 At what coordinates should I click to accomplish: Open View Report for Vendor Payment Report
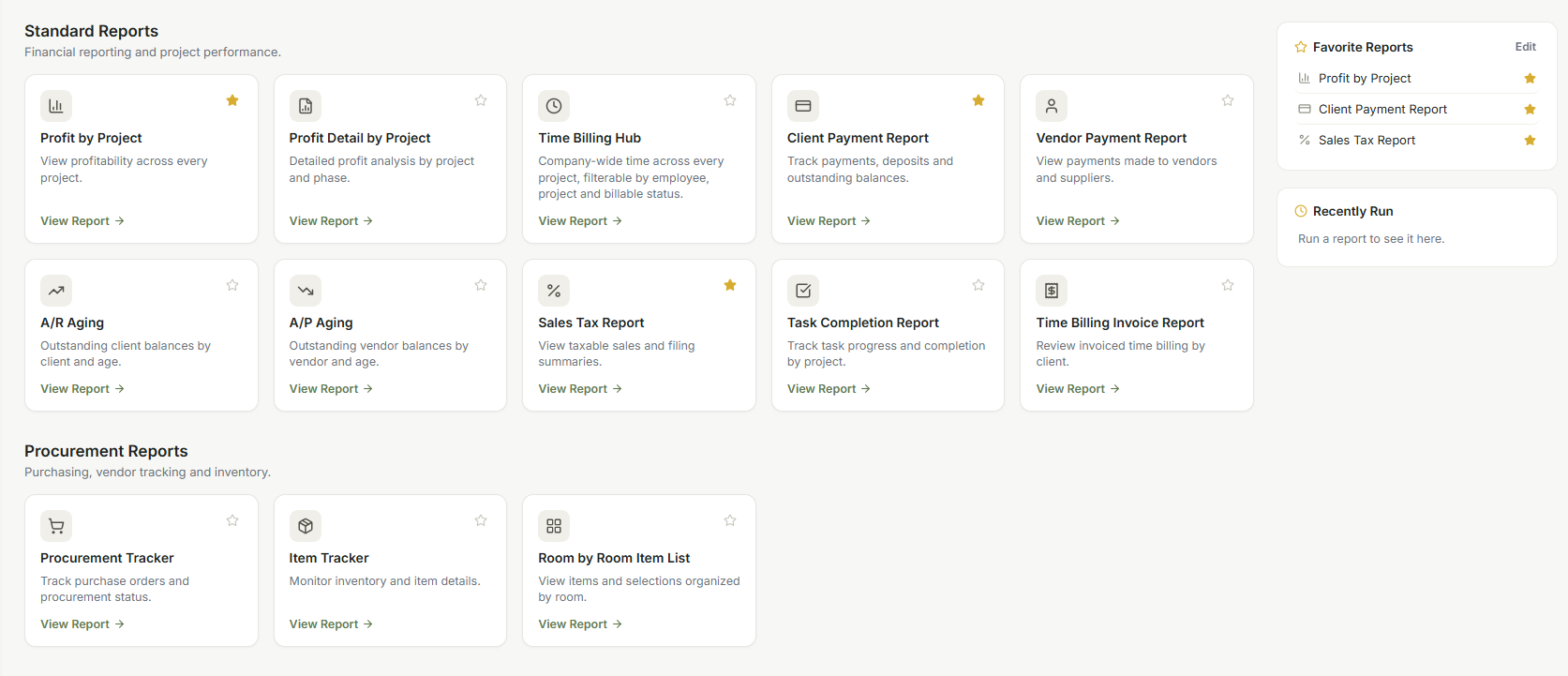[1078, 221]
